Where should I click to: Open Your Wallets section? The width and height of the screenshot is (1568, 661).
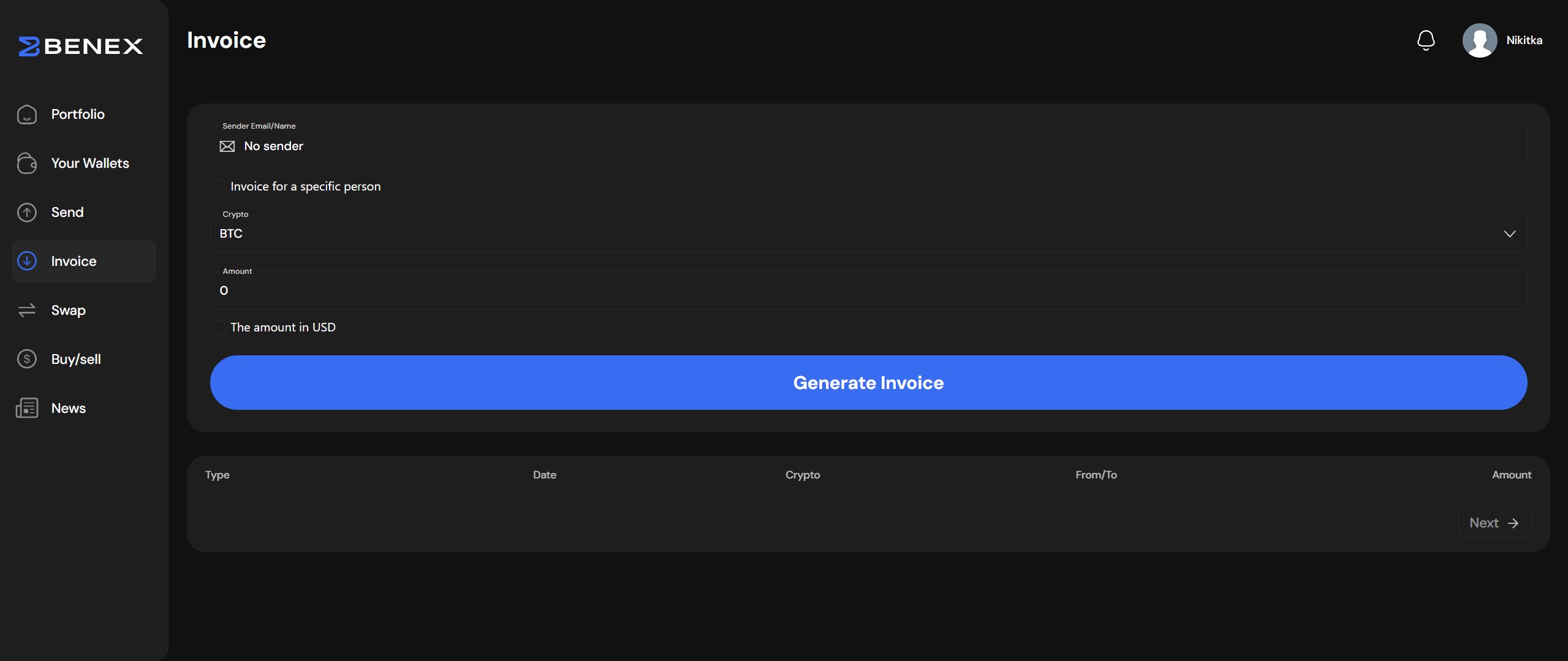[90, 163]
